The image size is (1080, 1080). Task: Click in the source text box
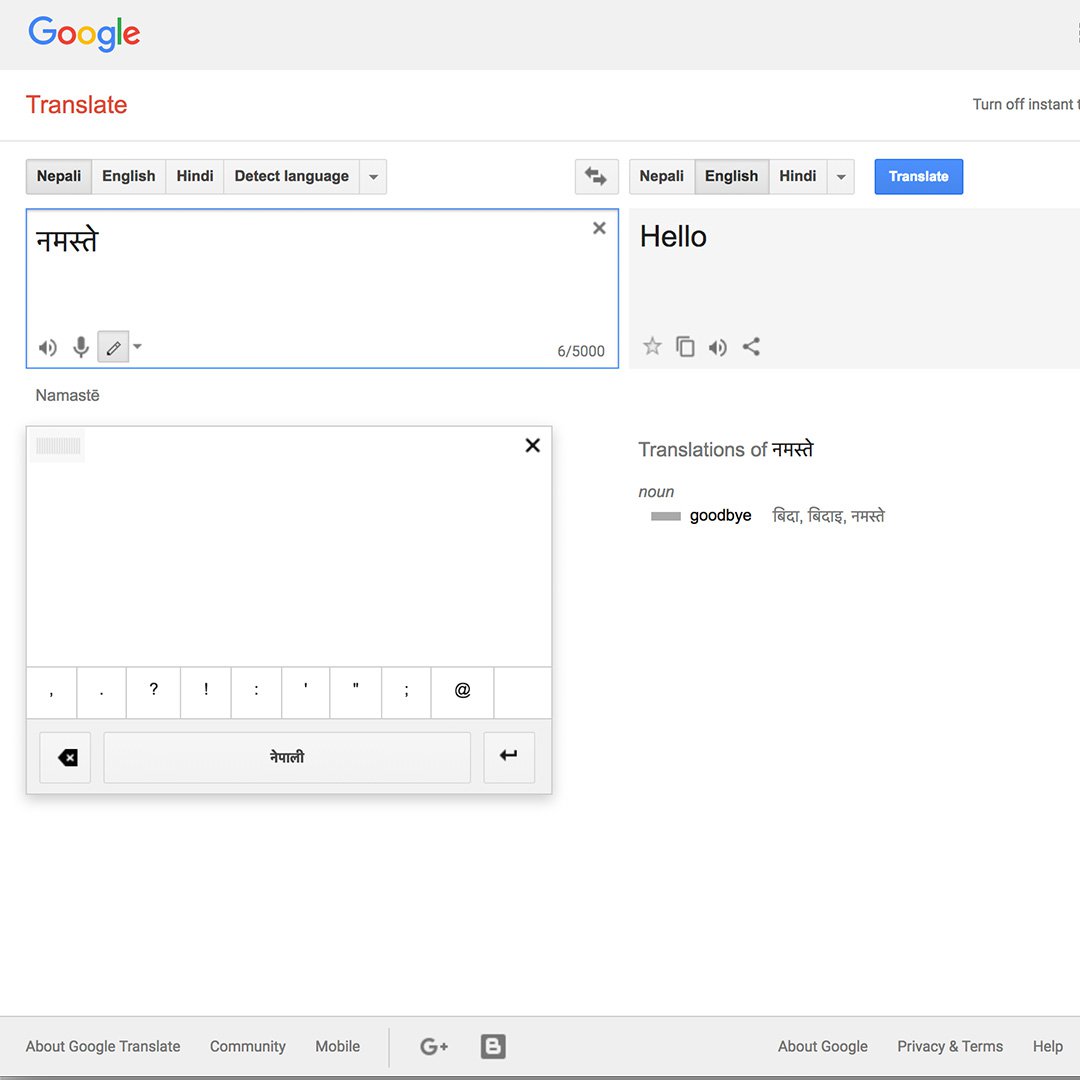(322, 289)
